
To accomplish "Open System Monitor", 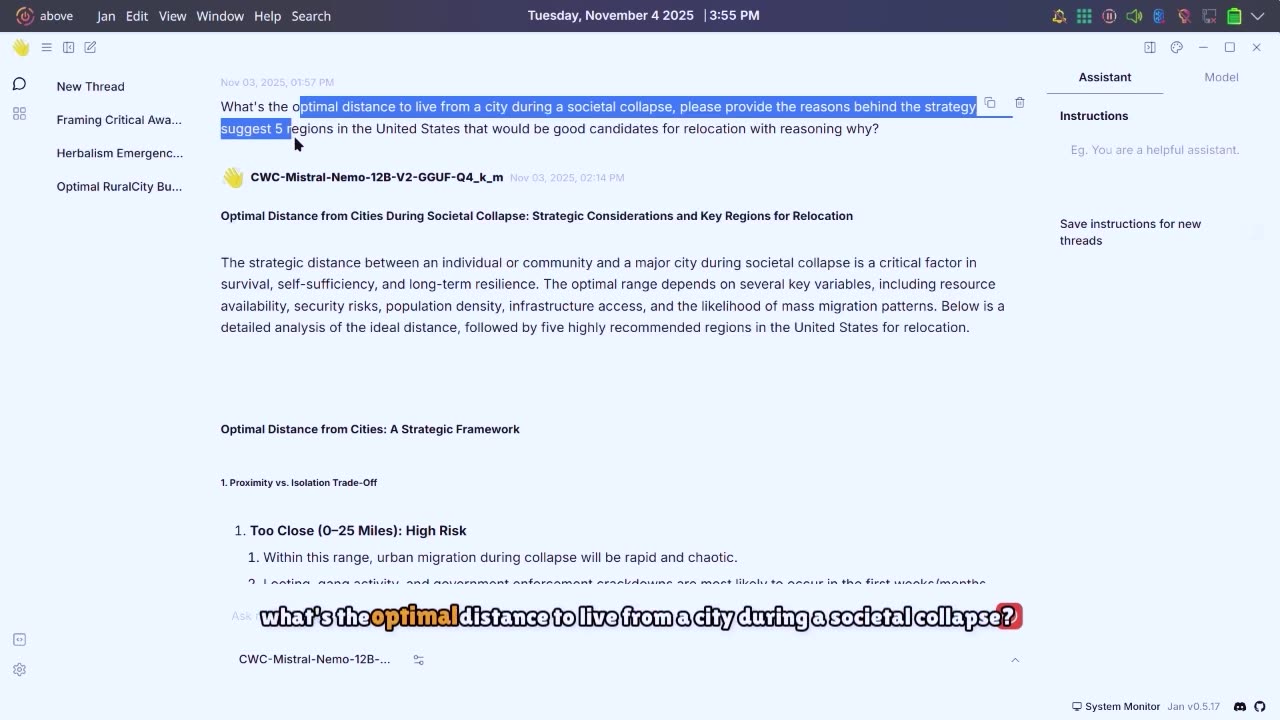I will (x=1116, y=706).
